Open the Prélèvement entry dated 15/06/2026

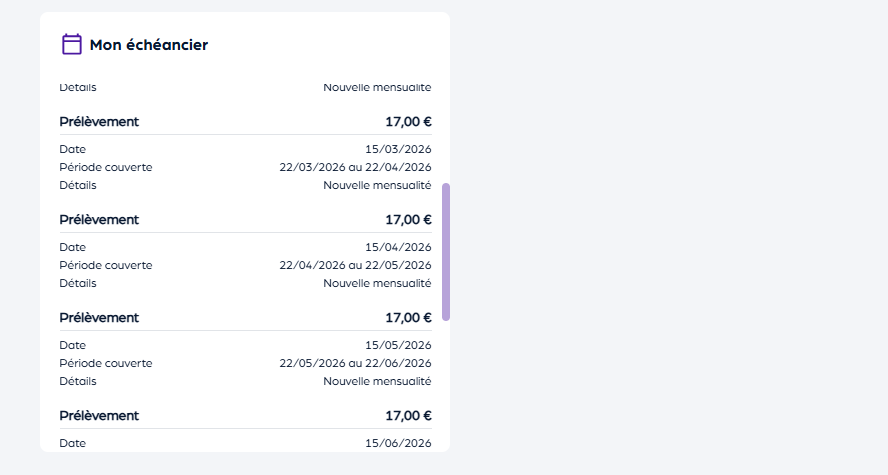coord(99,416)
